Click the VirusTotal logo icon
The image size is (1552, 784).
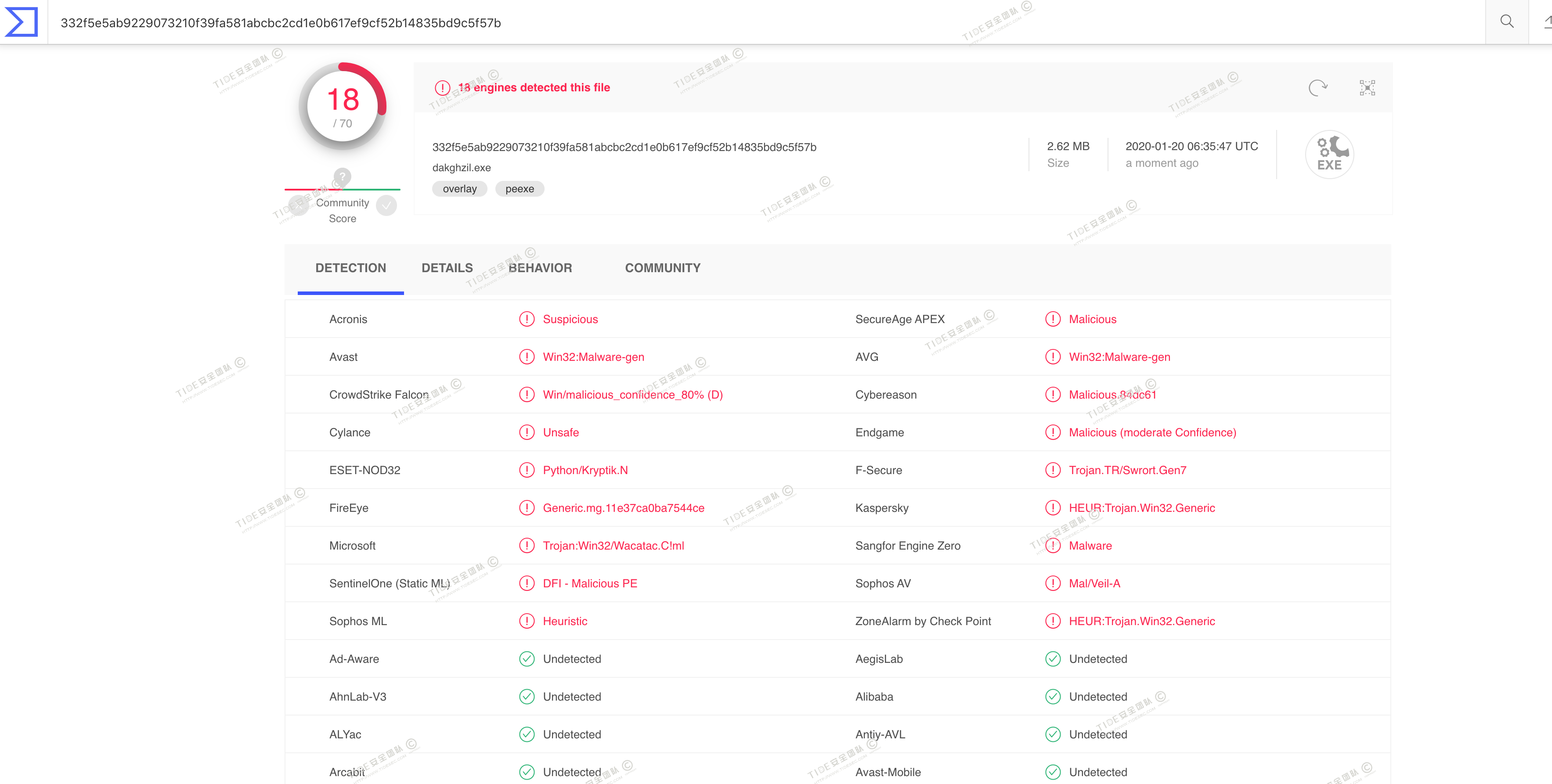point(22,22)
